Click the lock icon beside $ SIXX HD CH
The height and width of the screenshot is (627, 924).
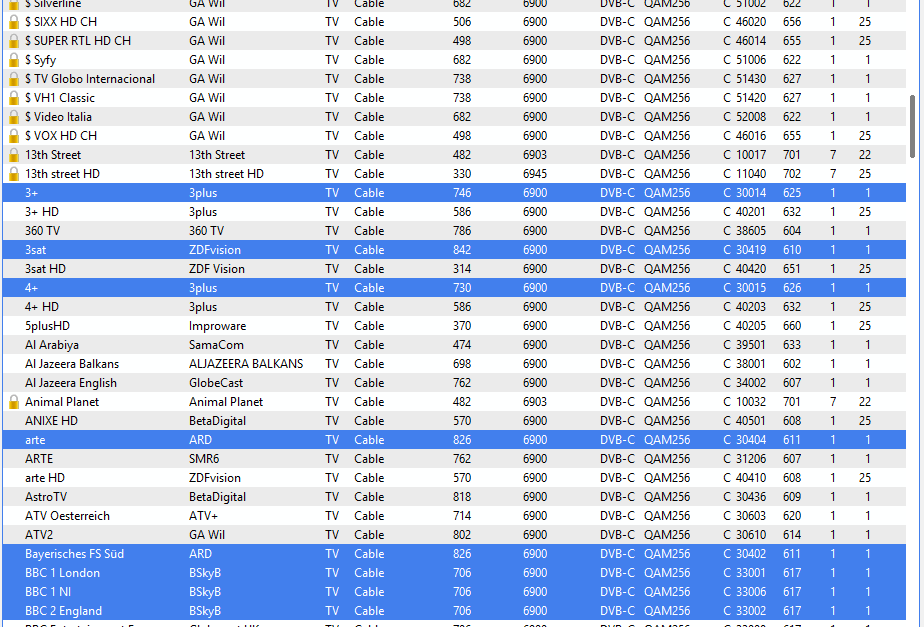[14, 22]
